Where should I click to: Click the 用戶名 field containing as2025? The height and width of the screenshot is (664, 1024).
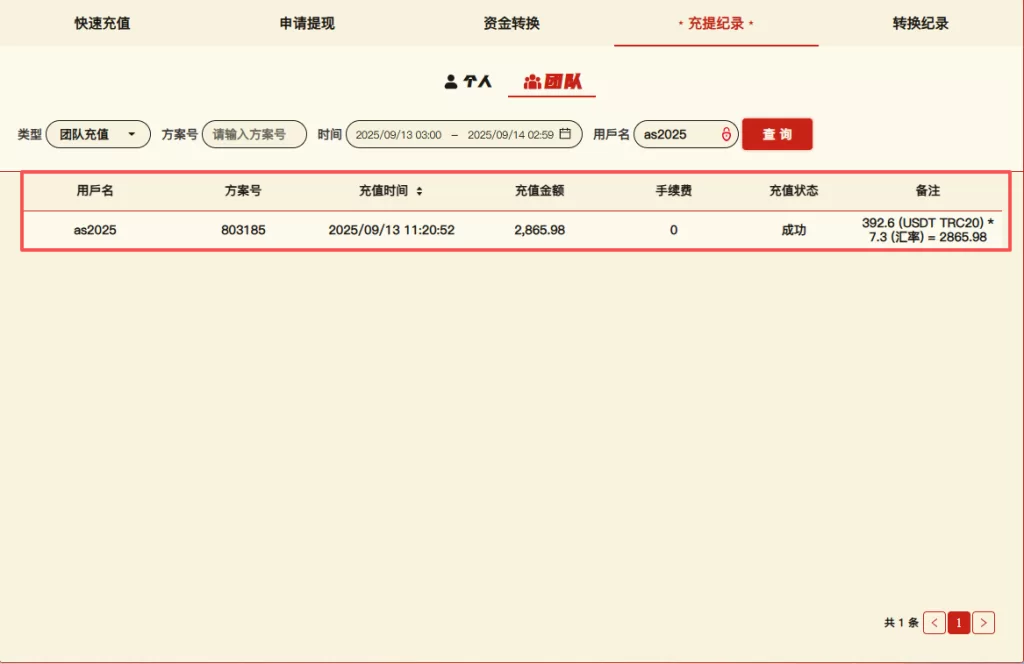click(676, 134)
